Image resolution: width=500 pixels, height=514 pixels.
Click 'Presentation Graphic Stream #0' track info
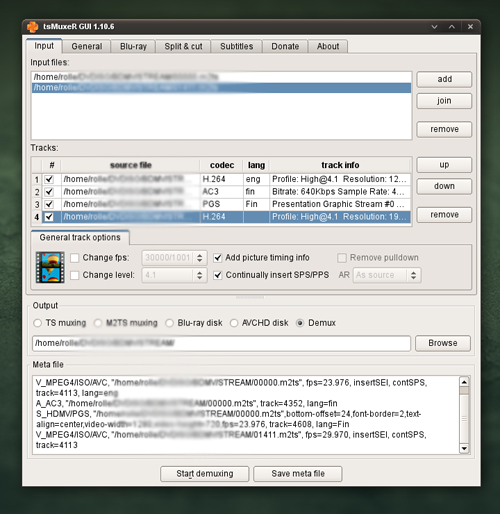(340, 204)
